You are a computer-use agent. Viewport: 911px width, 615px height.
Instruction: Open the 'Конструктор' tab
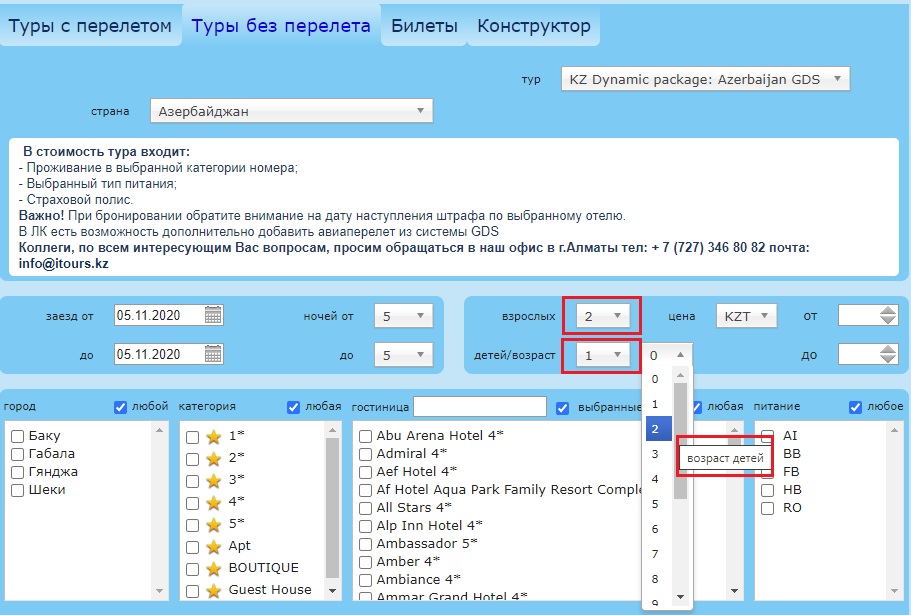pyautogui.click(x=534, y=26)
